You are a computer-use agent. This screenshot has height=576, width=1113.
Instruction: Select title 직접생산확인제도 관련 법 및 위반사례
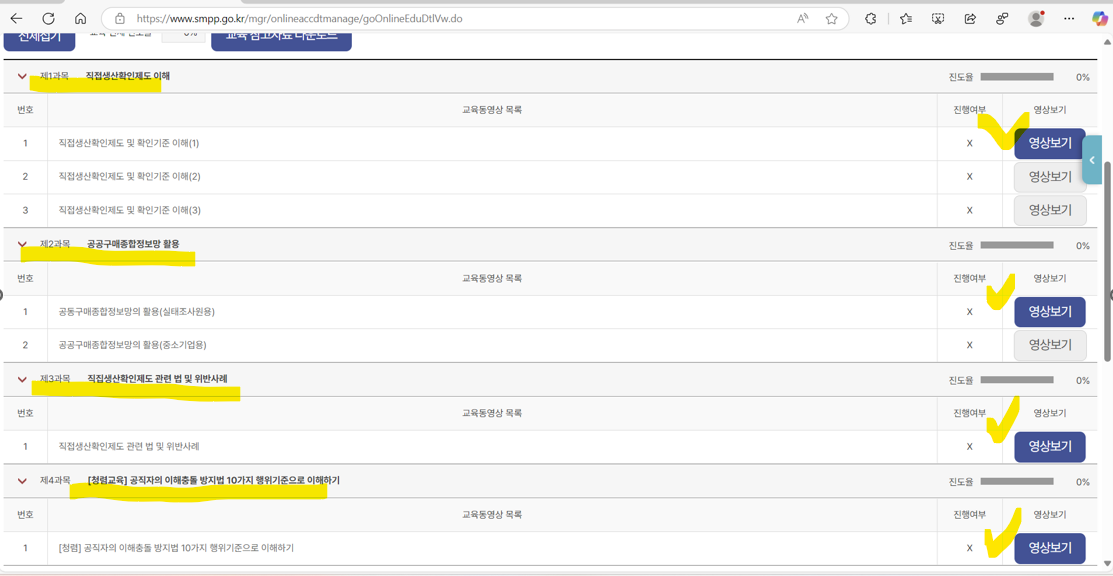click(157, 379)
